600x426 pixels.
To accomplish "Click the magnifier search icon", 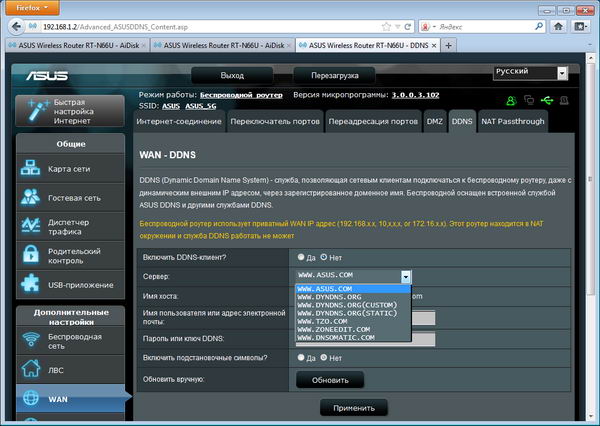I will (539, 26).
